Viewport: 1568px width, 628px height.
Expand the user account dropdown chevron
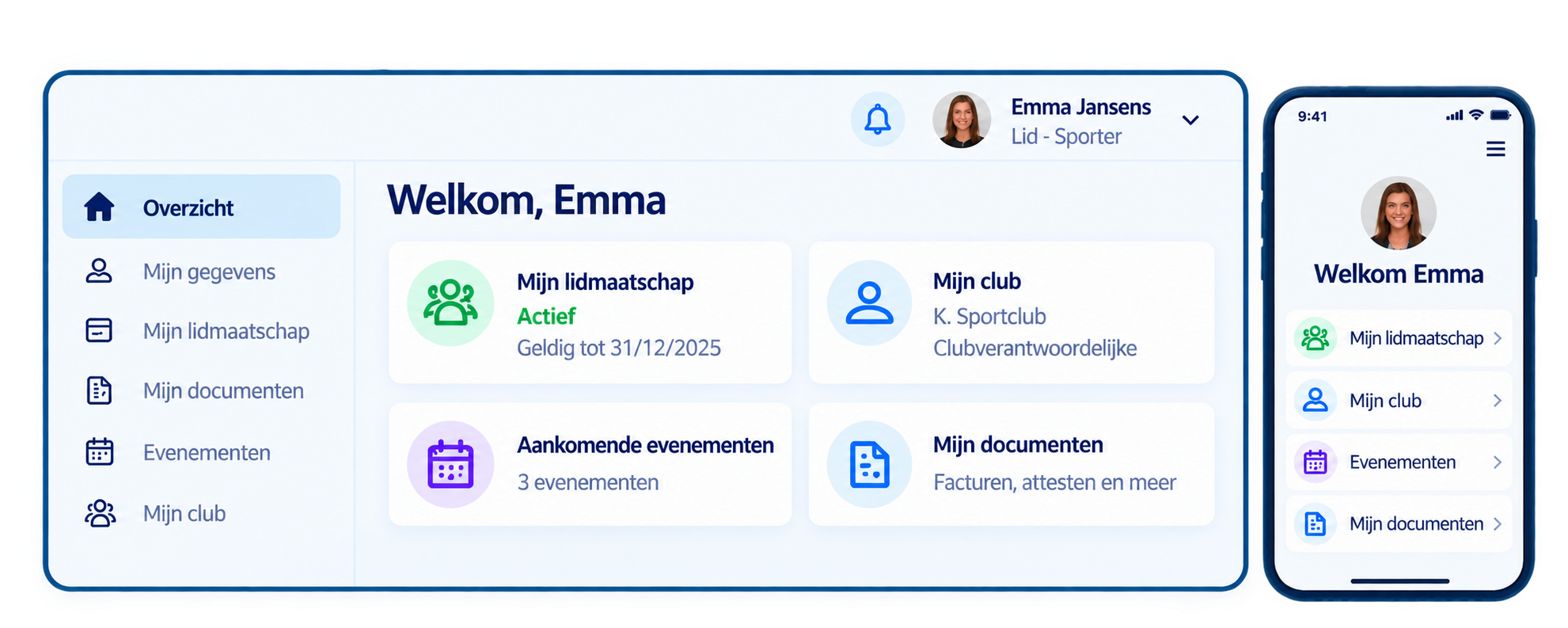click(1190, 120)
